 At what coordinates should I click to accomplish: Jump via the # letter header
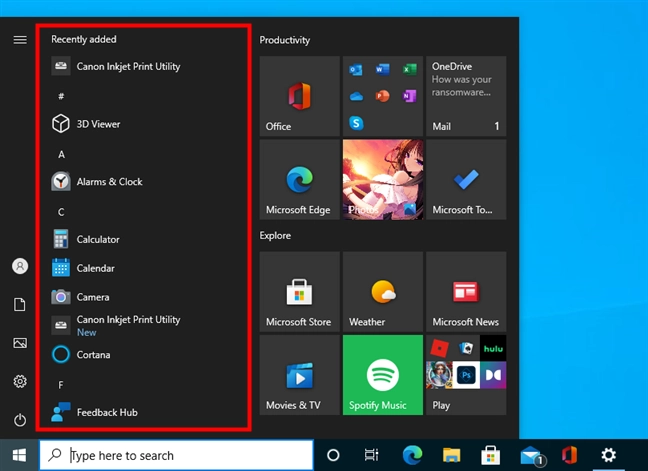(61, 96)
